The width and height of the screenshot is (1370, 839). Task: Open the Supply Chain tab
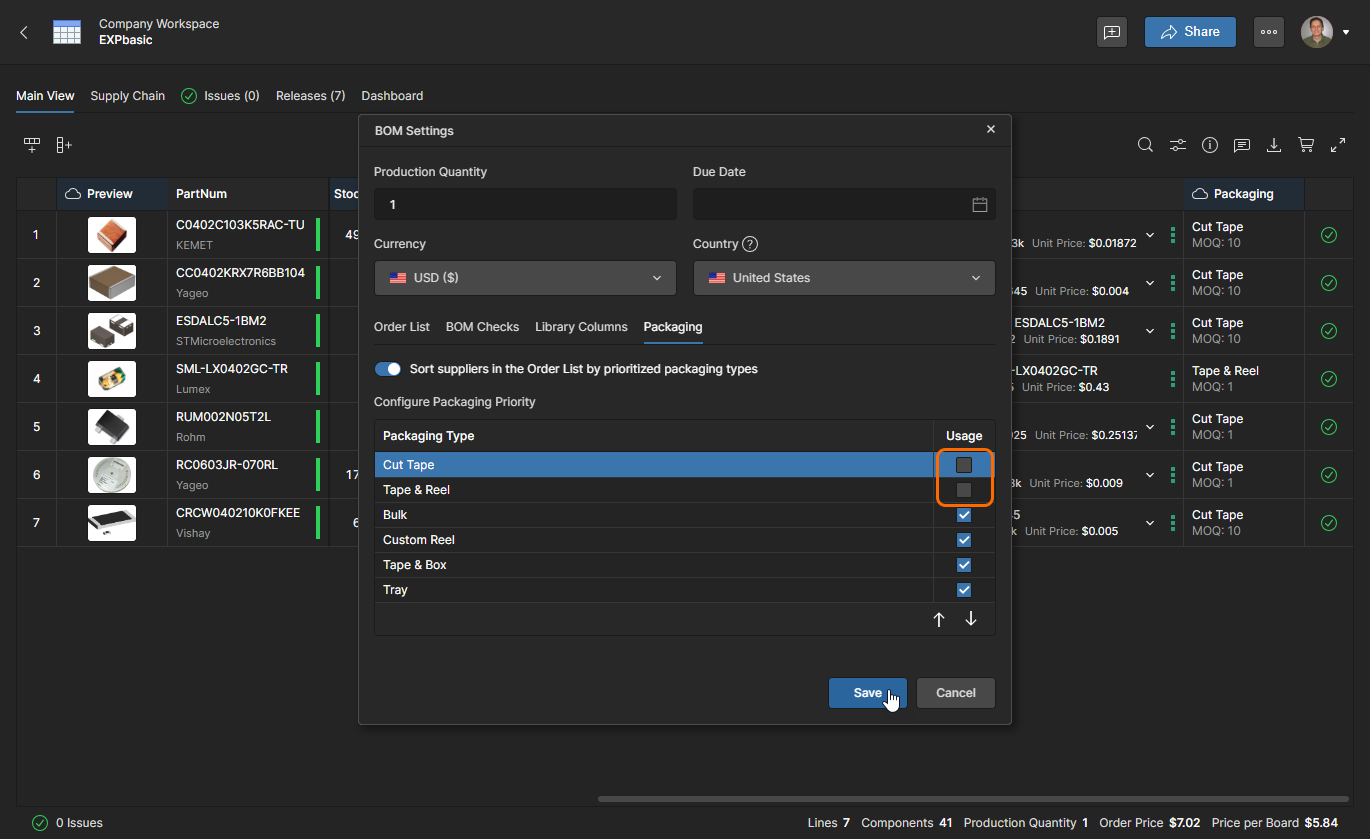point(127,96)
